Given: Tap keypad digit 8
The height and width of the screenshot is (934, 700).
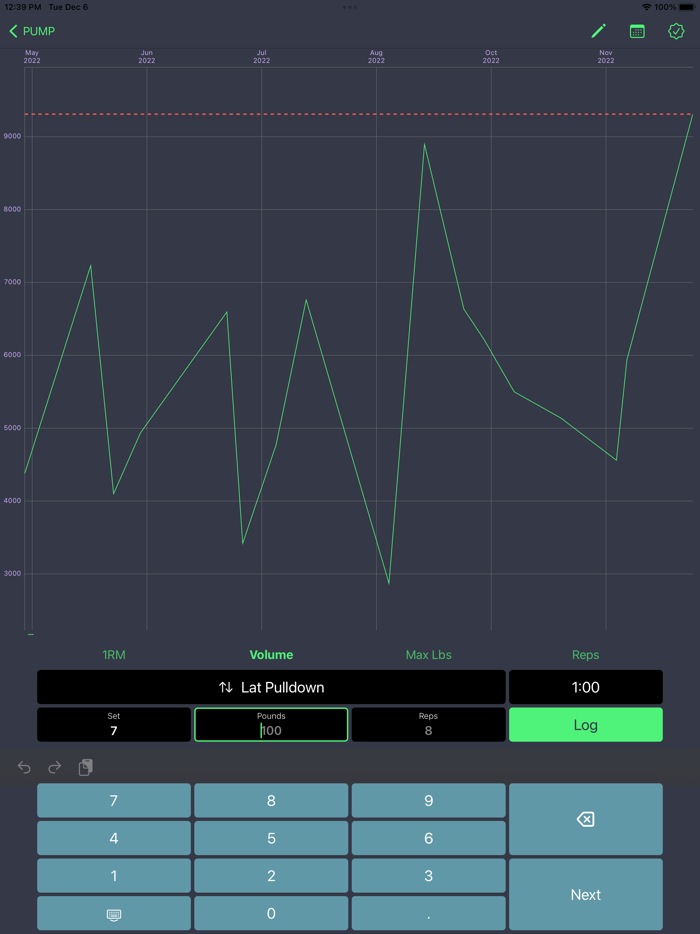Looking at the screenshot, I should 271,801.
